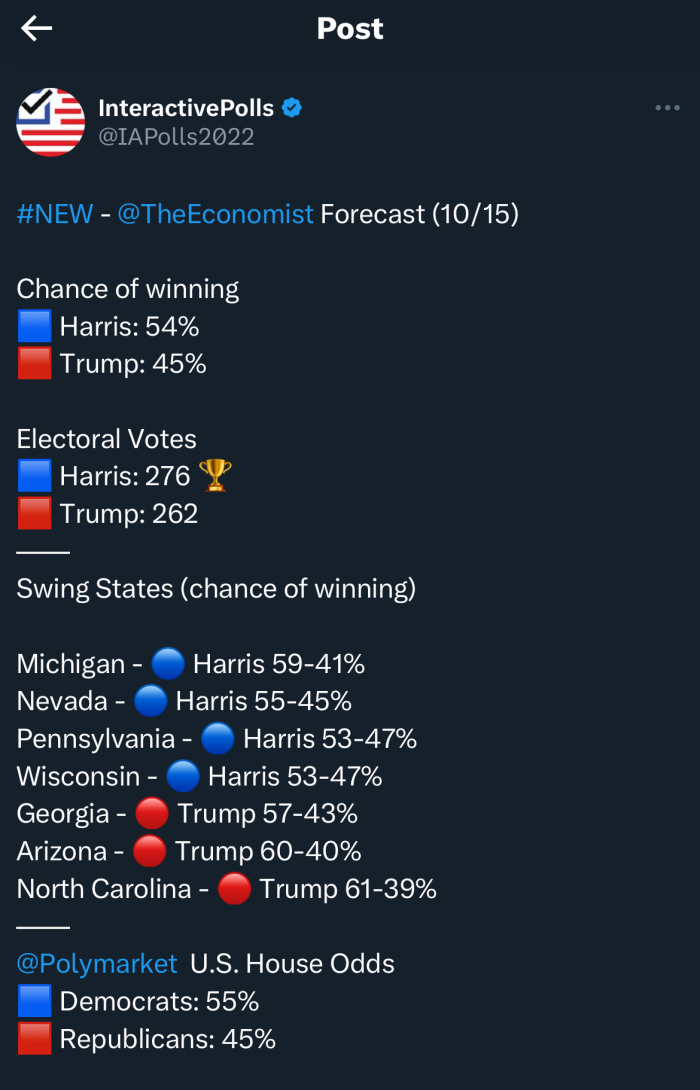Tap the red square next to Trump 45%

coord(34,364)
